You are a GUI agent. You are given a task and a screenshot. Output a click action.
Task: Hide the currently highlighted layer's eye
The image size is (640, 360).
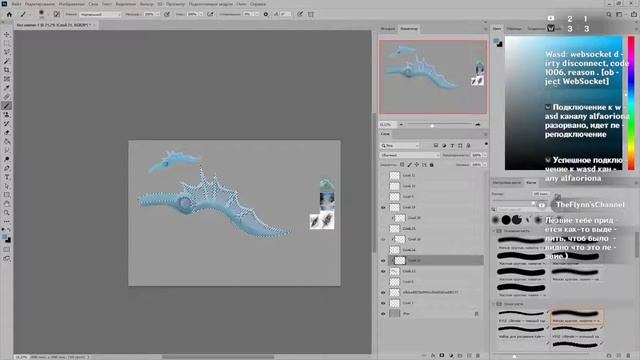point(383,260)
